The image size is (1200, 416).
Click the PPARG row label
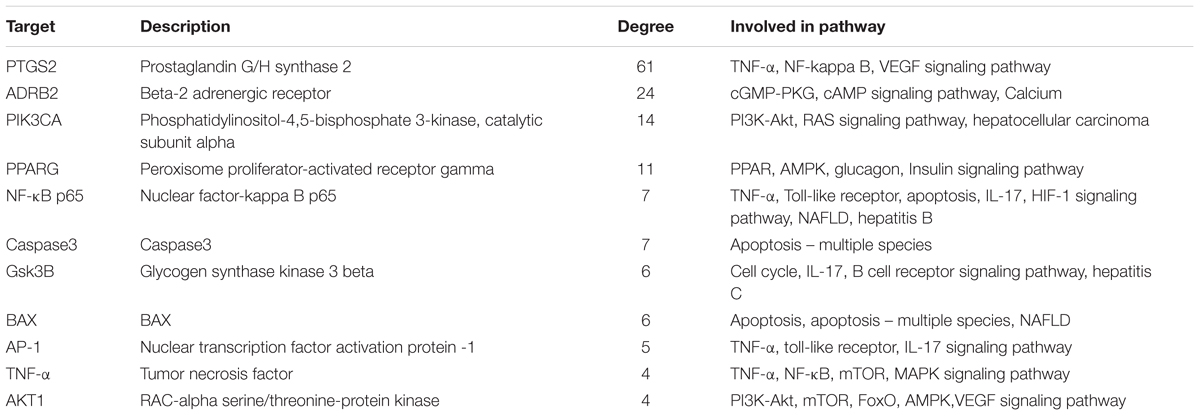click(x=30, y=170)
